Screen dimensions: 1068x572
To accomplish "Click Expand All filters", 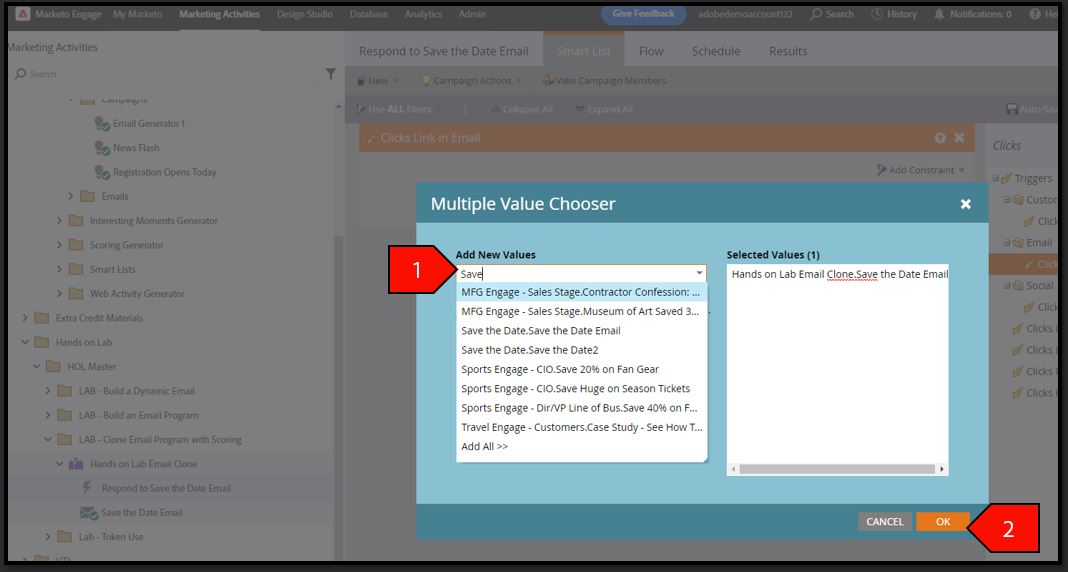I will [x=604, y=109].
